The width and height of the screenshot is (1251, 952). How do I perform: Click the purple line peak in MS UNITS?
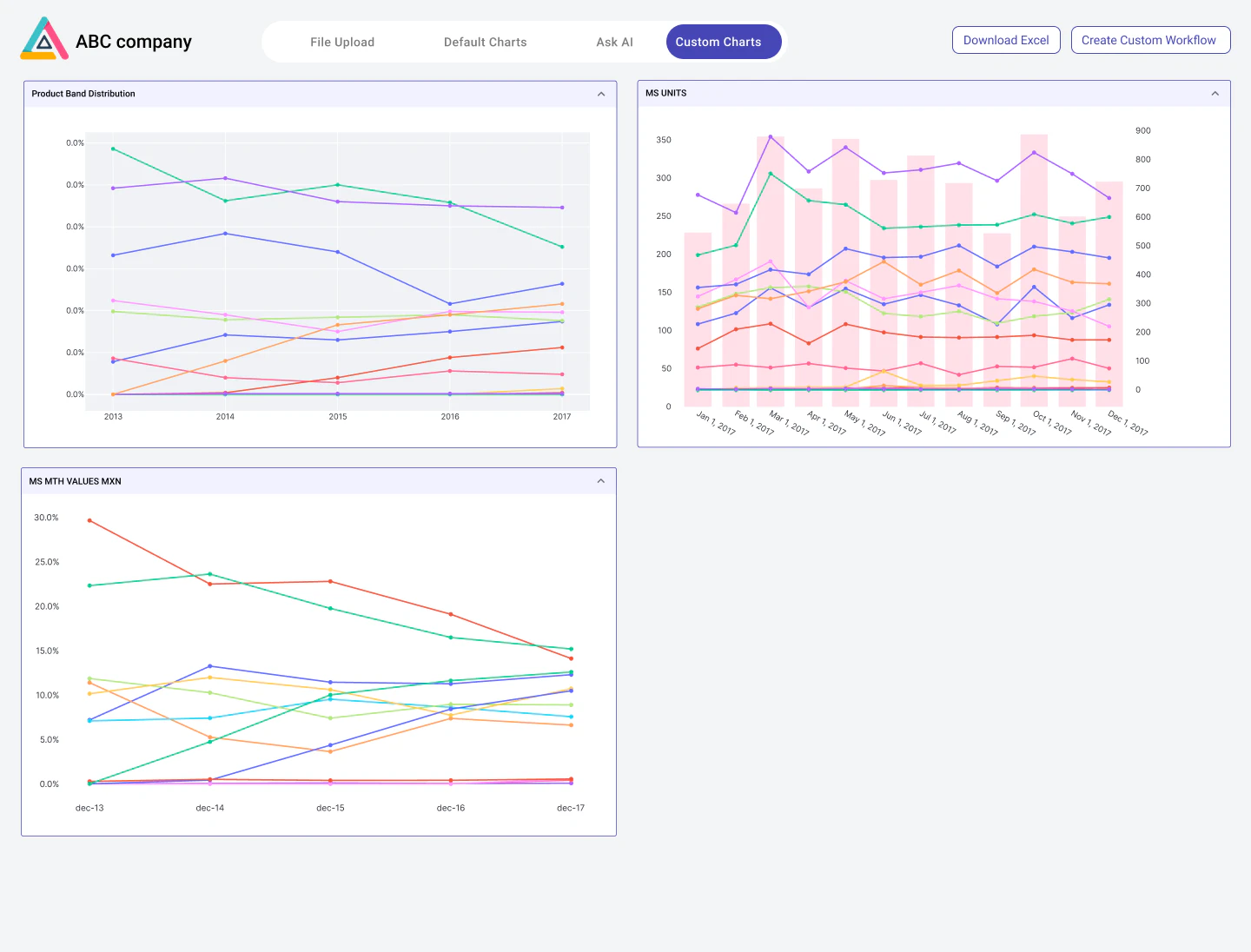click(771, 136)
